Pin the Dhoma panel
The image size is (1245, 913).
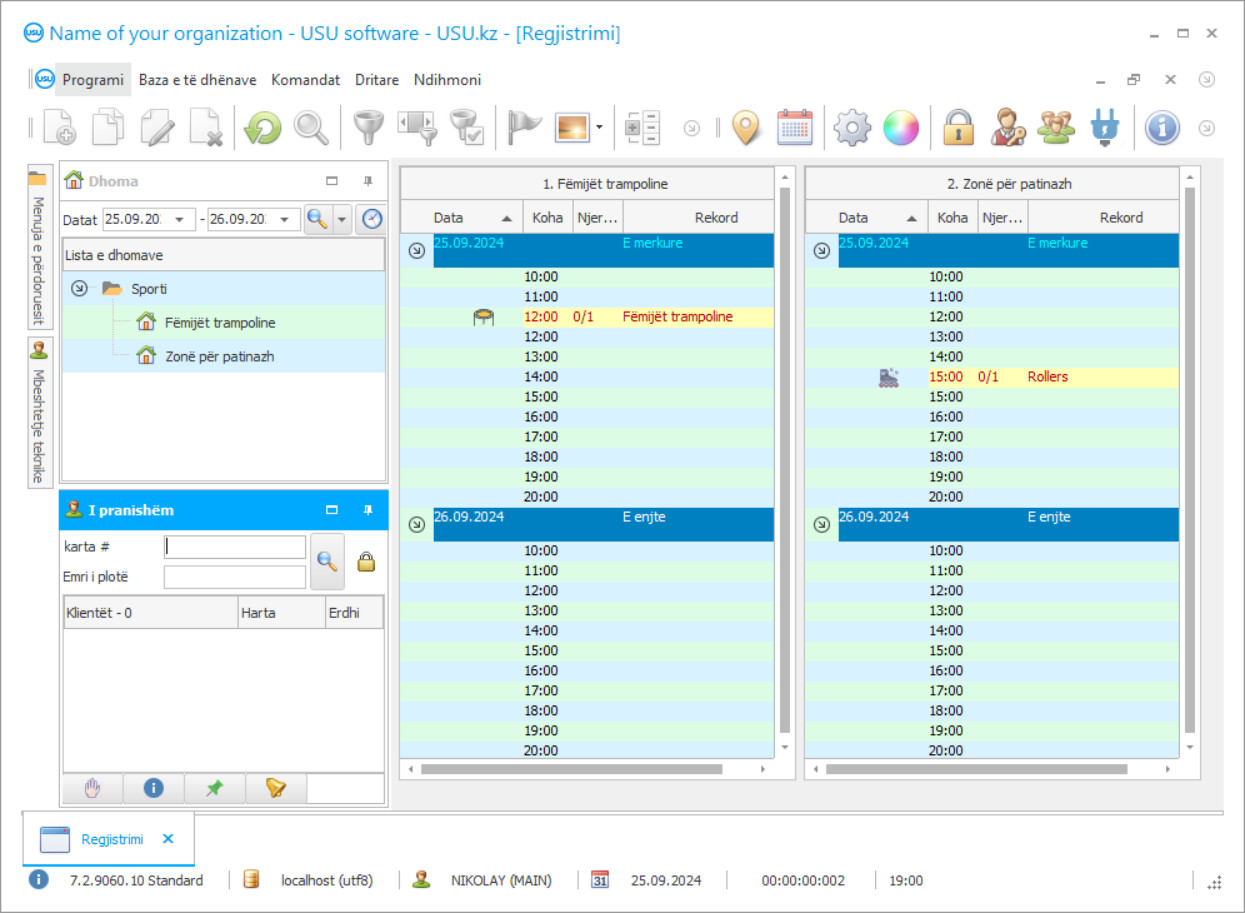point(368,181)
